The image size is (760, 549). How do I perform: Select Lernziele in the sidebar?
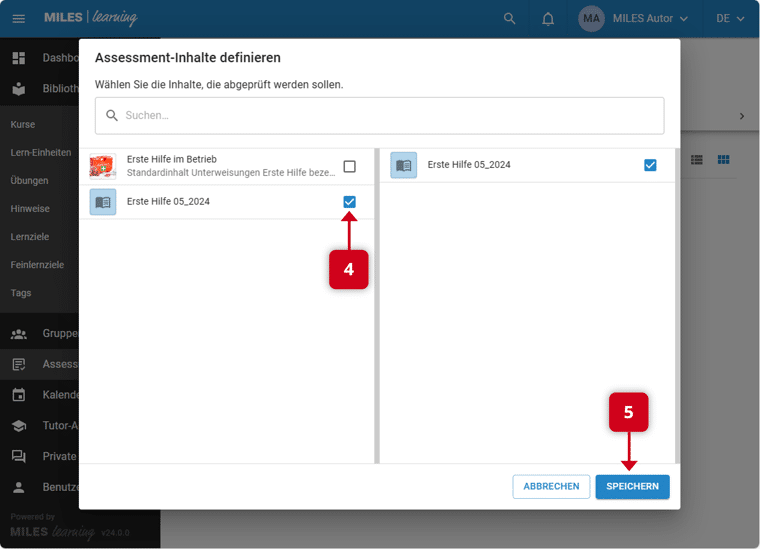pyautogui.click(x=29, y=237)
